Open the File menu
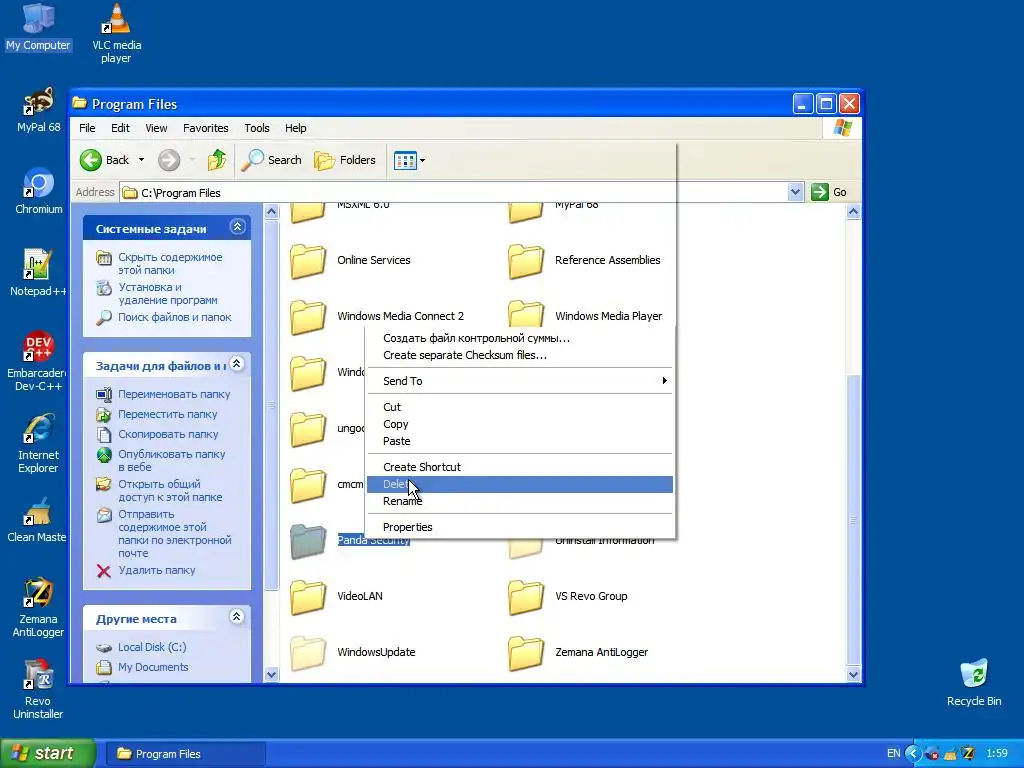Image resolution: width=1024 pixels, height=768 pixels. pyautogui.click(x=87, y=128)
